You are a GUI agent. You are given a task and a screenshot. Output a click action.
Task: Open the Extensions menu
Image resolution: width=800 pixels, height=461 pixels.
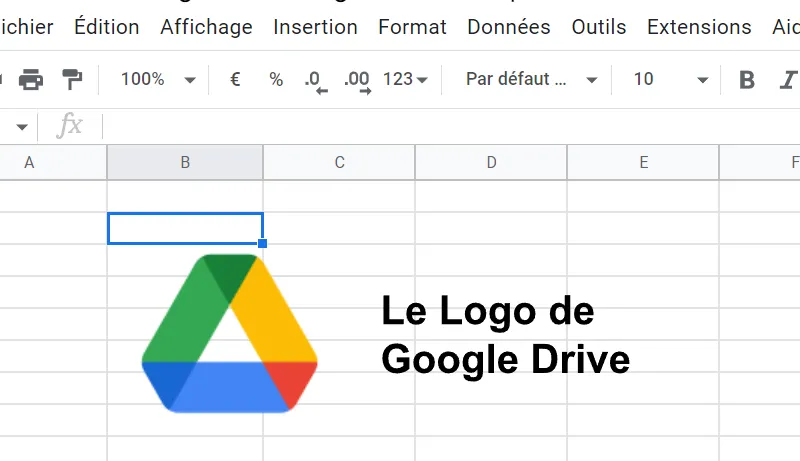699,27
